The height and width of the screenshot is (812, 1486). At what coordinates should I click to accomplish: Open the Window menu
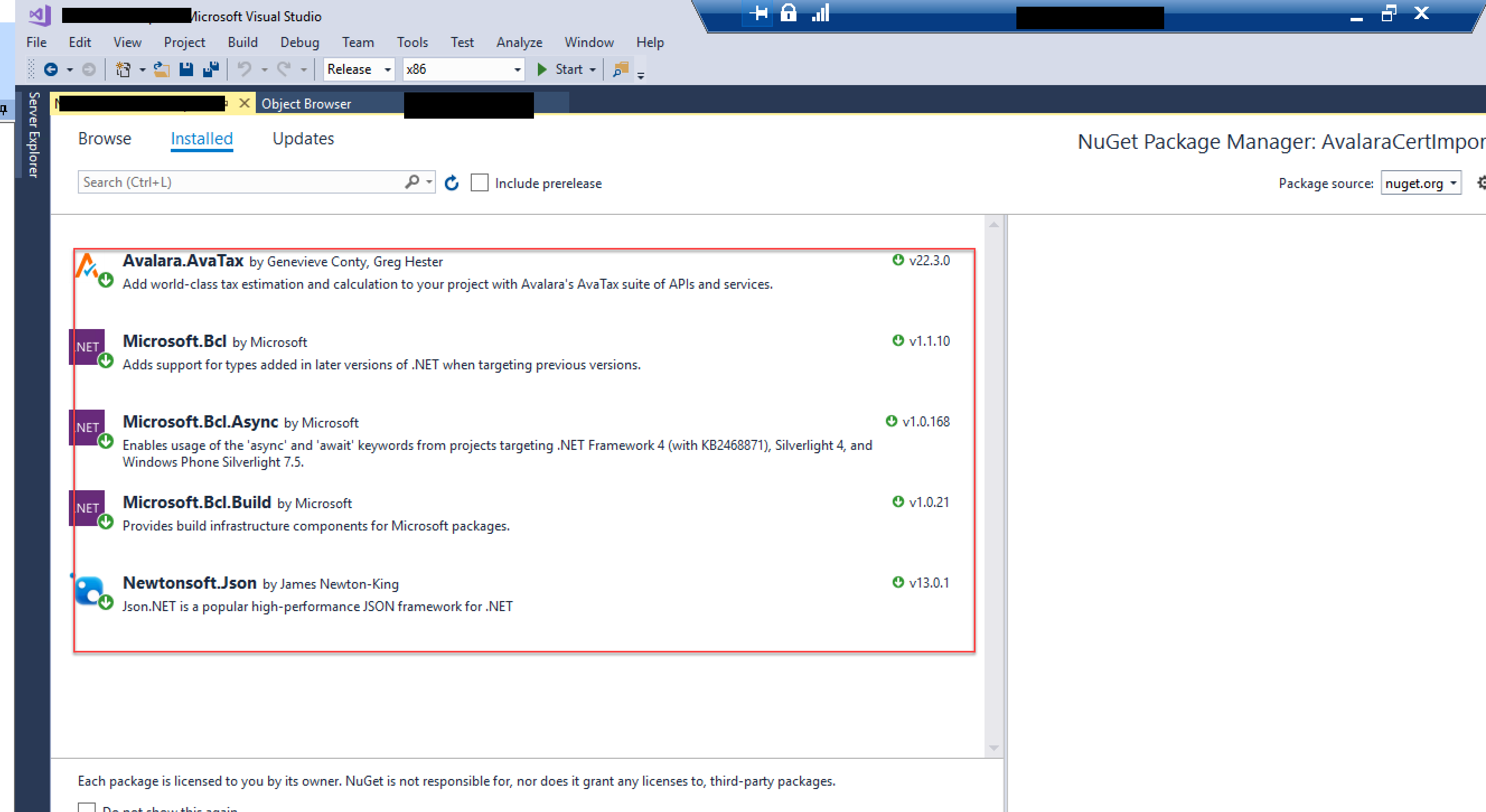point(589,43)
